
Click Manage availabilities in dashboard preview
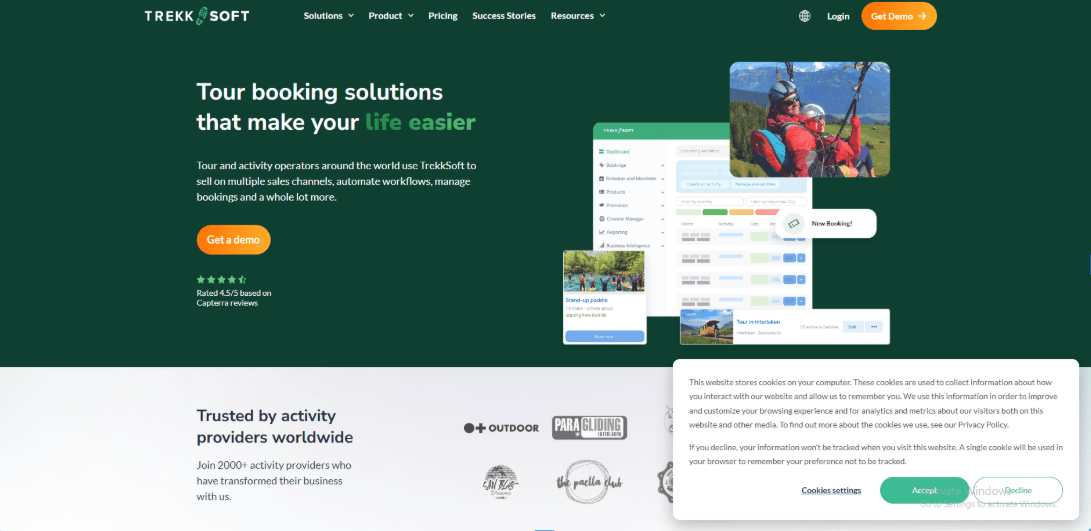click(x=755, y=184)
